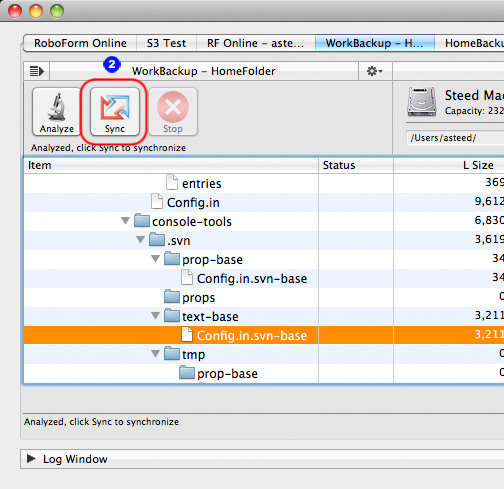This screenshot has height=489, width=504.
Task: Click the props folder icon
Action: (172, 297)
